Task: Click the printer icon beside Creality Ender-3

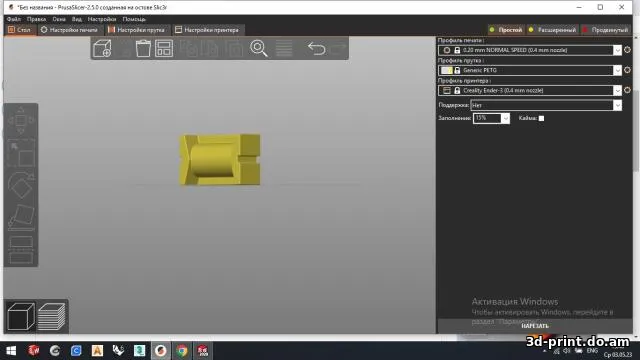Action: tap(447, 90)
